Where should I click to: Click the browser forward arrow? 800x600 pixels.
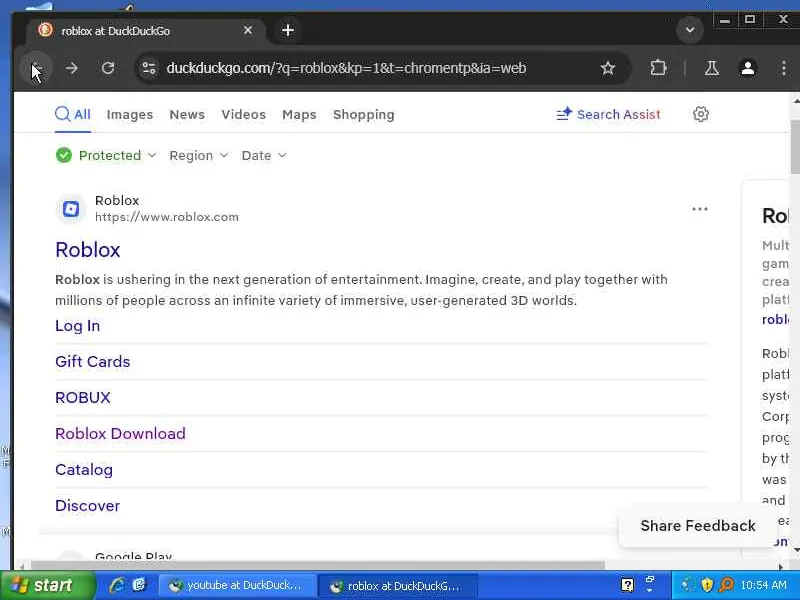pyautogui.click(x=72, y=68)
